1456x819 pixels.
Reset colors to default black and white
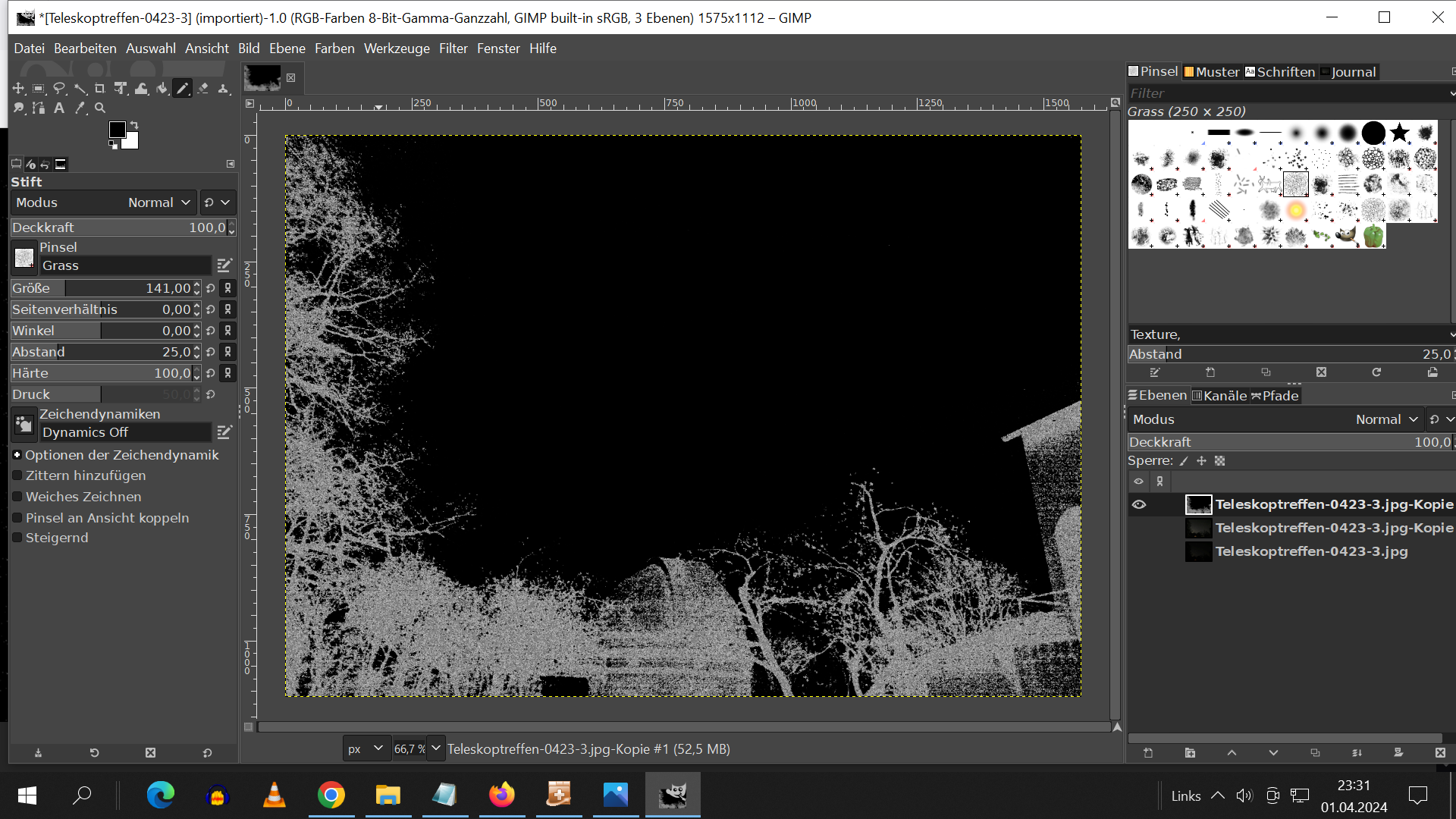pos(113,145)
